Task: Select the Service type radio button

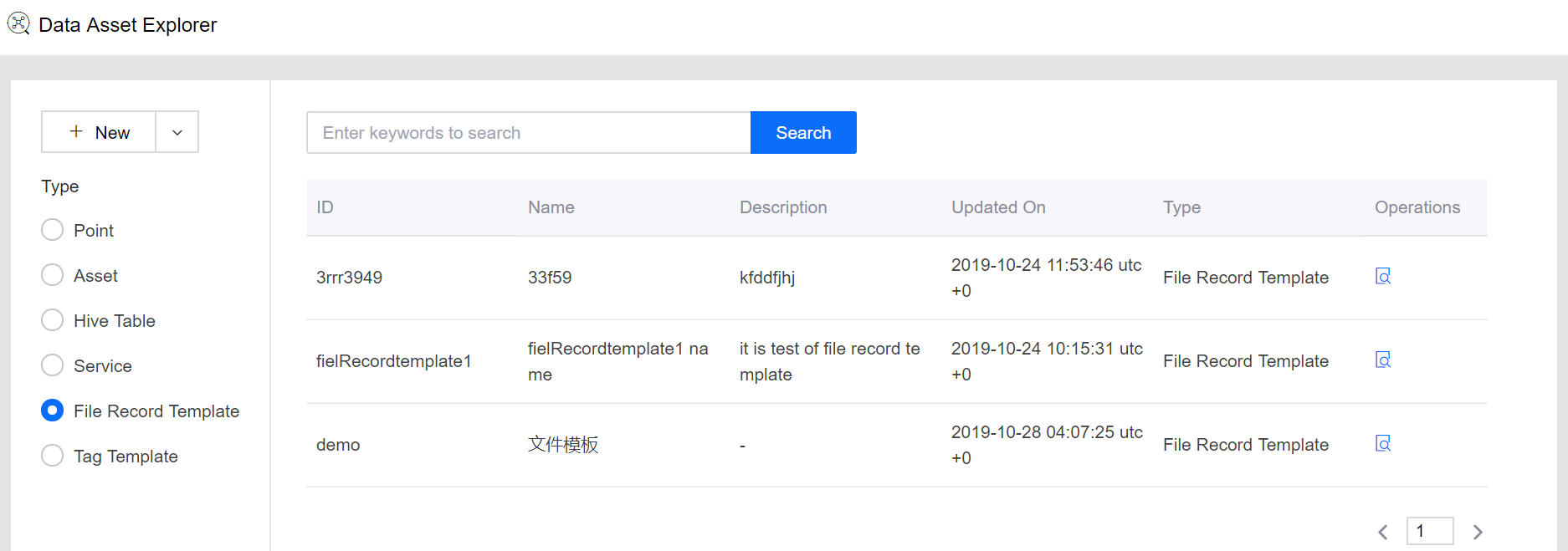Action: click(53, 365)
